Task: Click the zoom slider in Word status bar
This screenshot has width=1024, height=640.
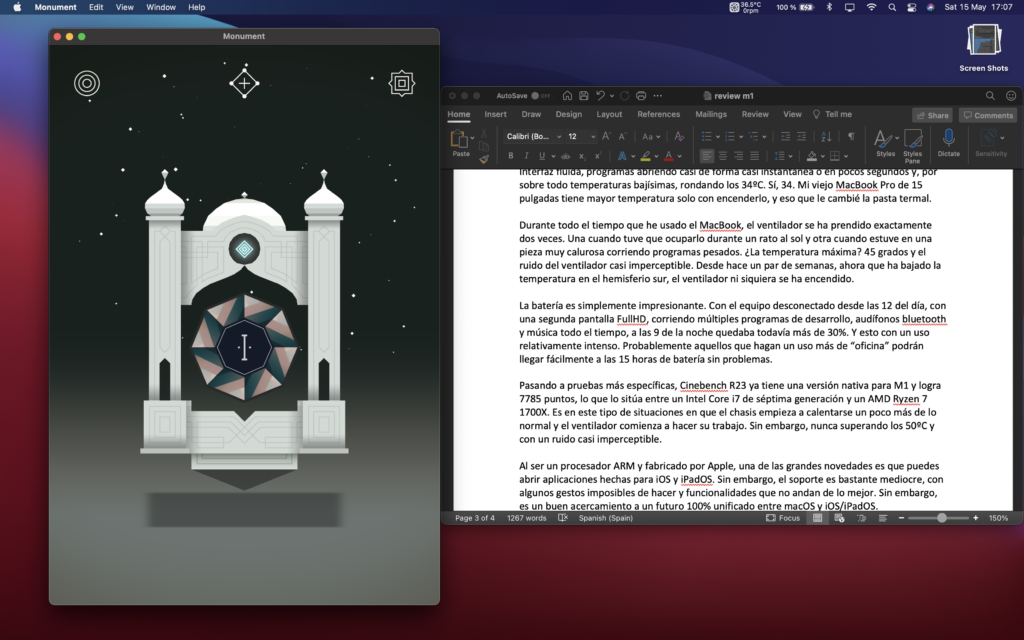Action: (941, 518)
